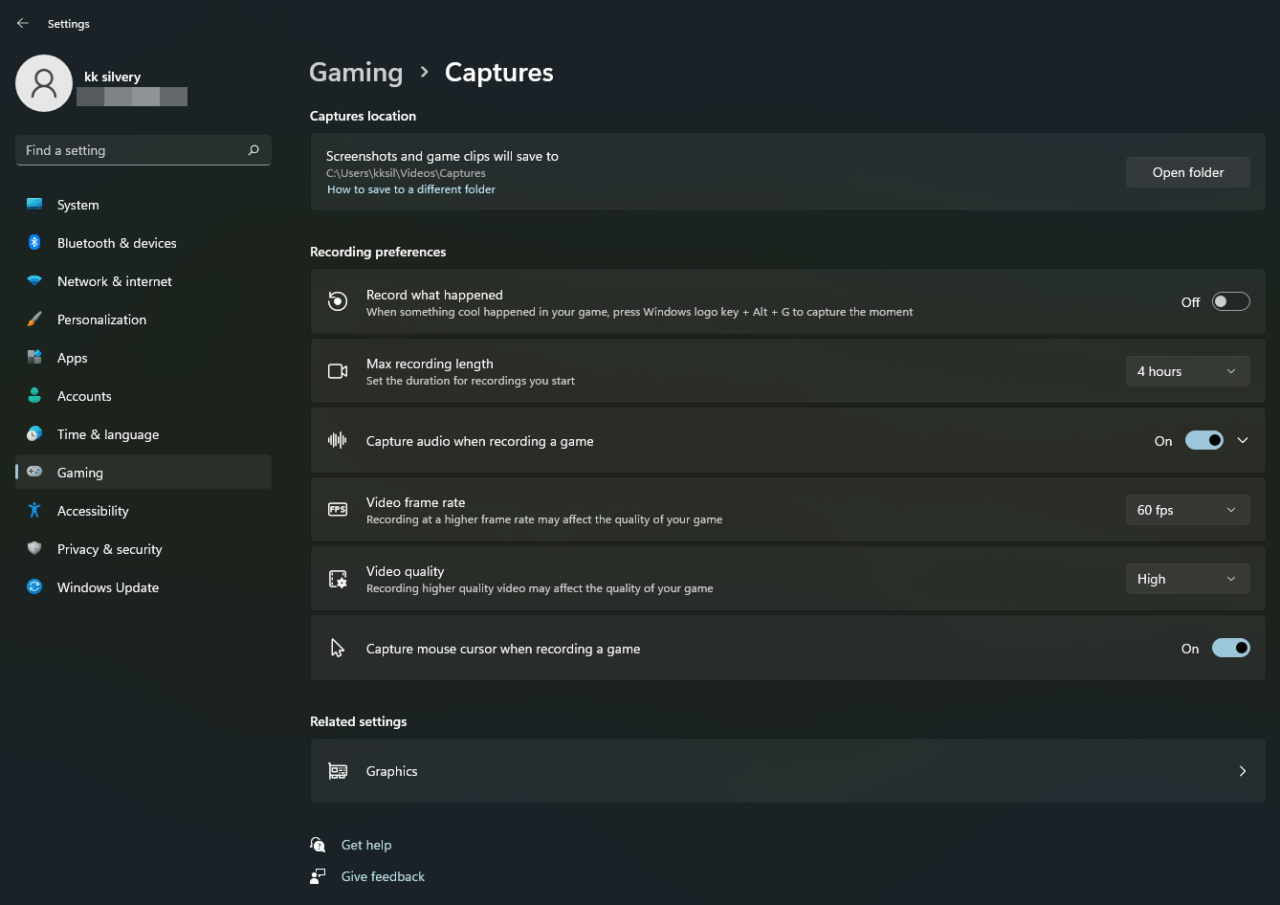The width and height of the screenshot is (1280, 905).
Task: Click the Windows Update sync icon
Action: pyautogui.click(x=34, y=588)
